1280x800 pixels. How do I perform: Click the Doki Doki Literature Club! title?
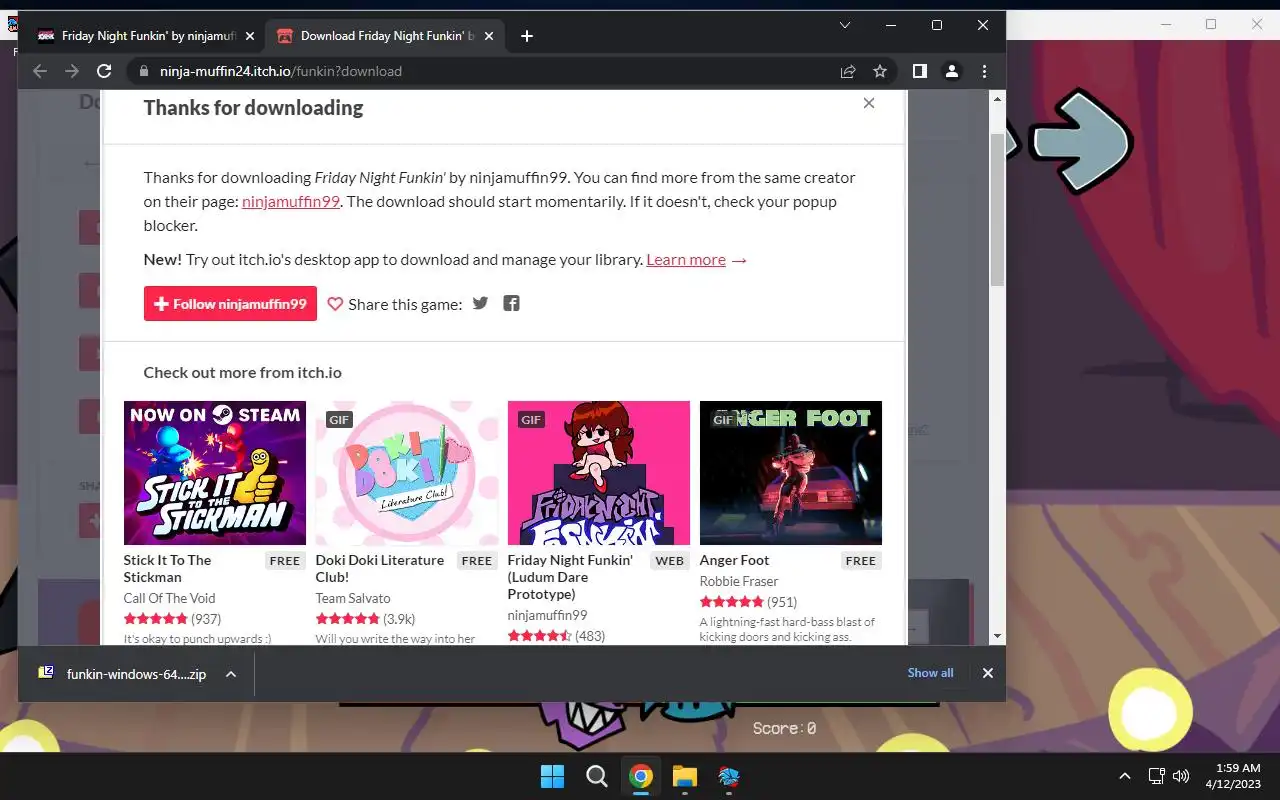coord(380,568)
